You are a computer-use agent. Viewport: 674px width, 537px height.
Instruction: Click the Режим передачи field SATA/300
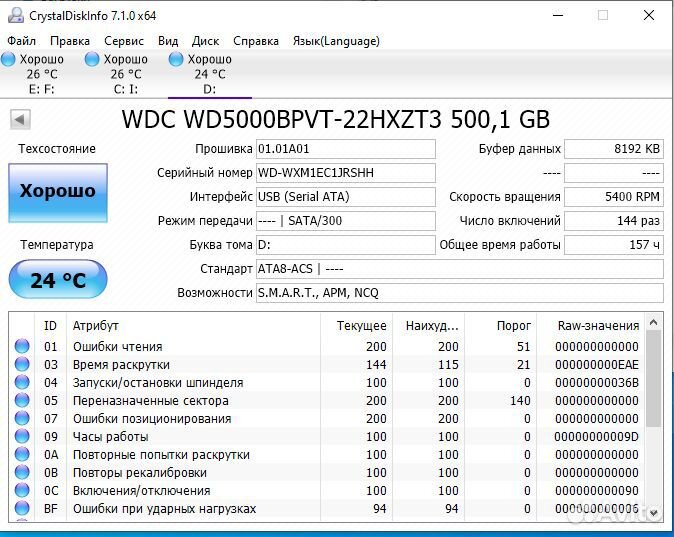pyautogui.click(x=346, y=221)
